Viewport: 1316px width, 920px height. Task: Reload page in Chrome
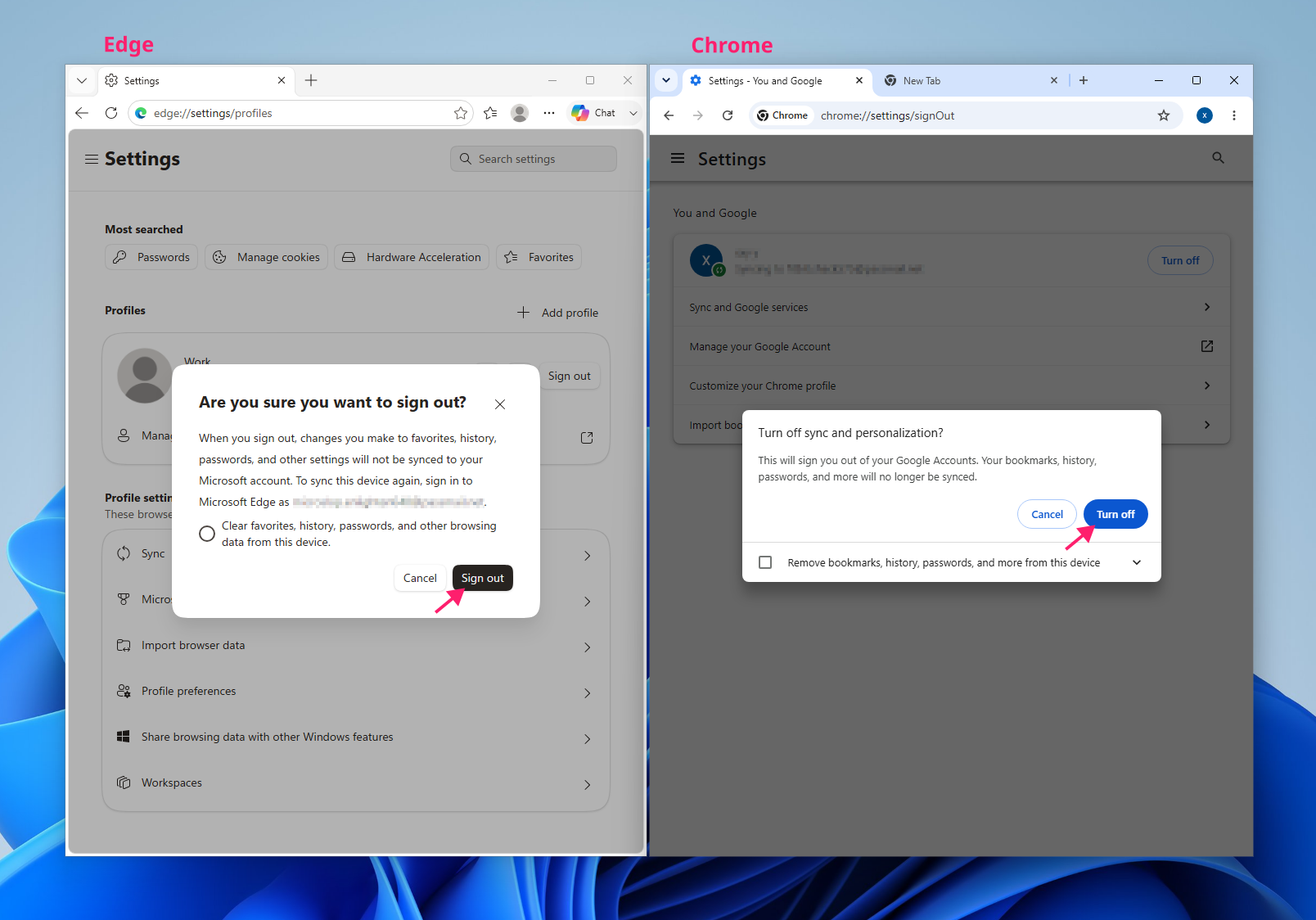728,115
